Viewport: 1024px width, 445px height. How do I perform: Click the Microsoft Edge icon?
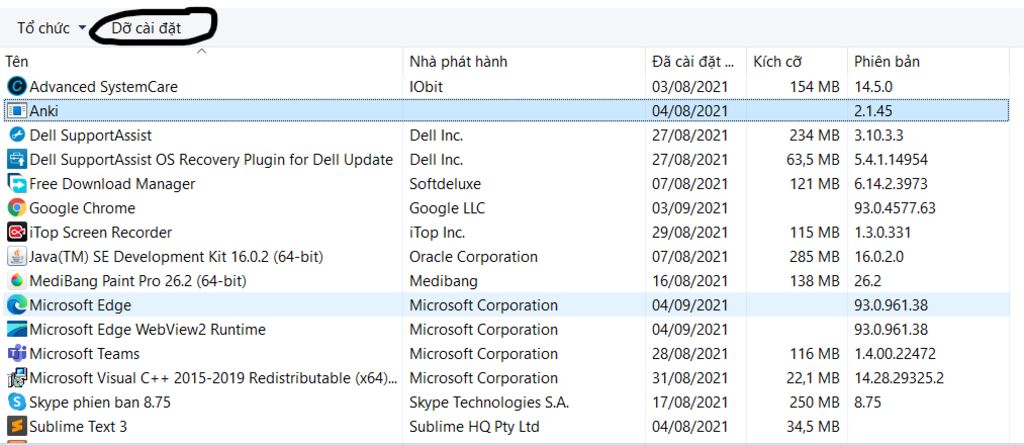pos(17,305)
